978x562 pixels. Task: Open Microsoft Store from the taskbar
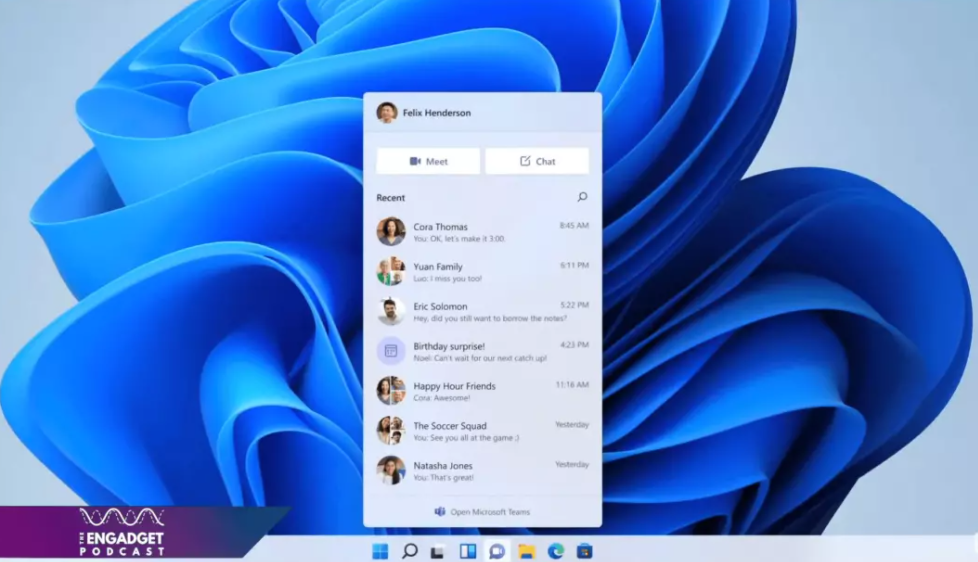pyautogui.click(x=584, y=551)
